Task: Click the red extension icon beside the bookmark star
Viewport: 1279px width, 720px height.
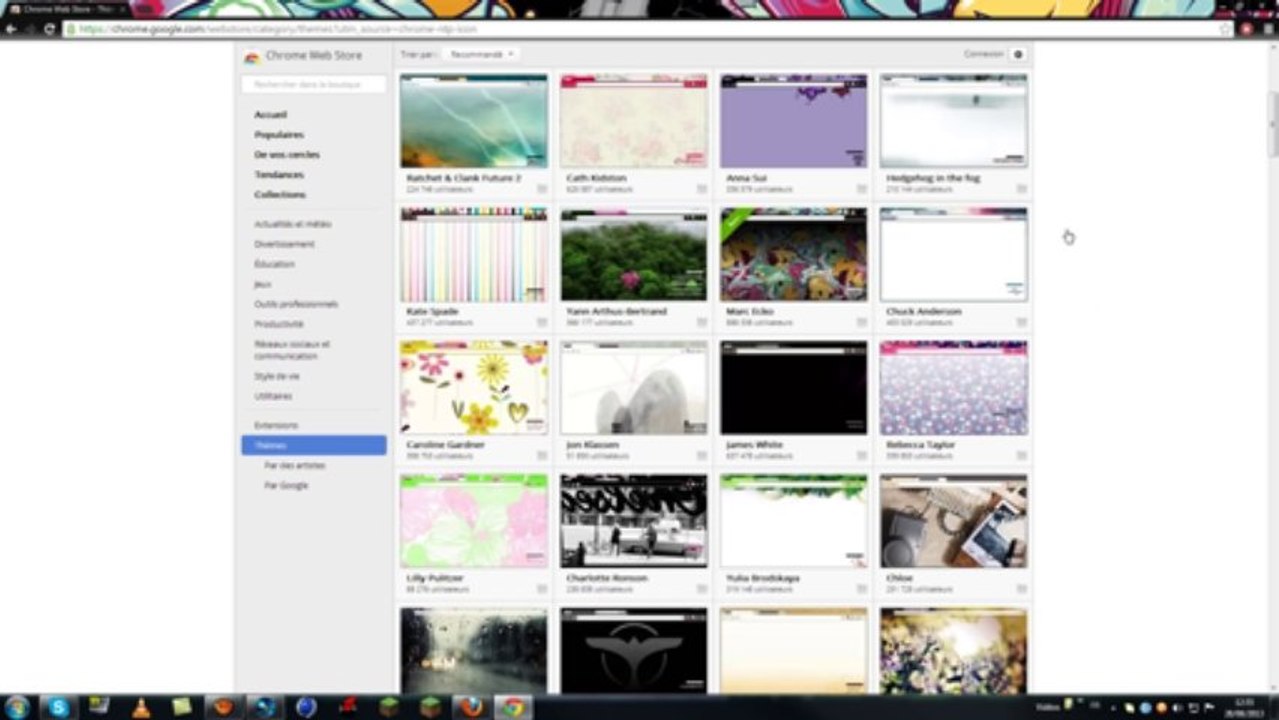Action: click(x=1247, y=29)
